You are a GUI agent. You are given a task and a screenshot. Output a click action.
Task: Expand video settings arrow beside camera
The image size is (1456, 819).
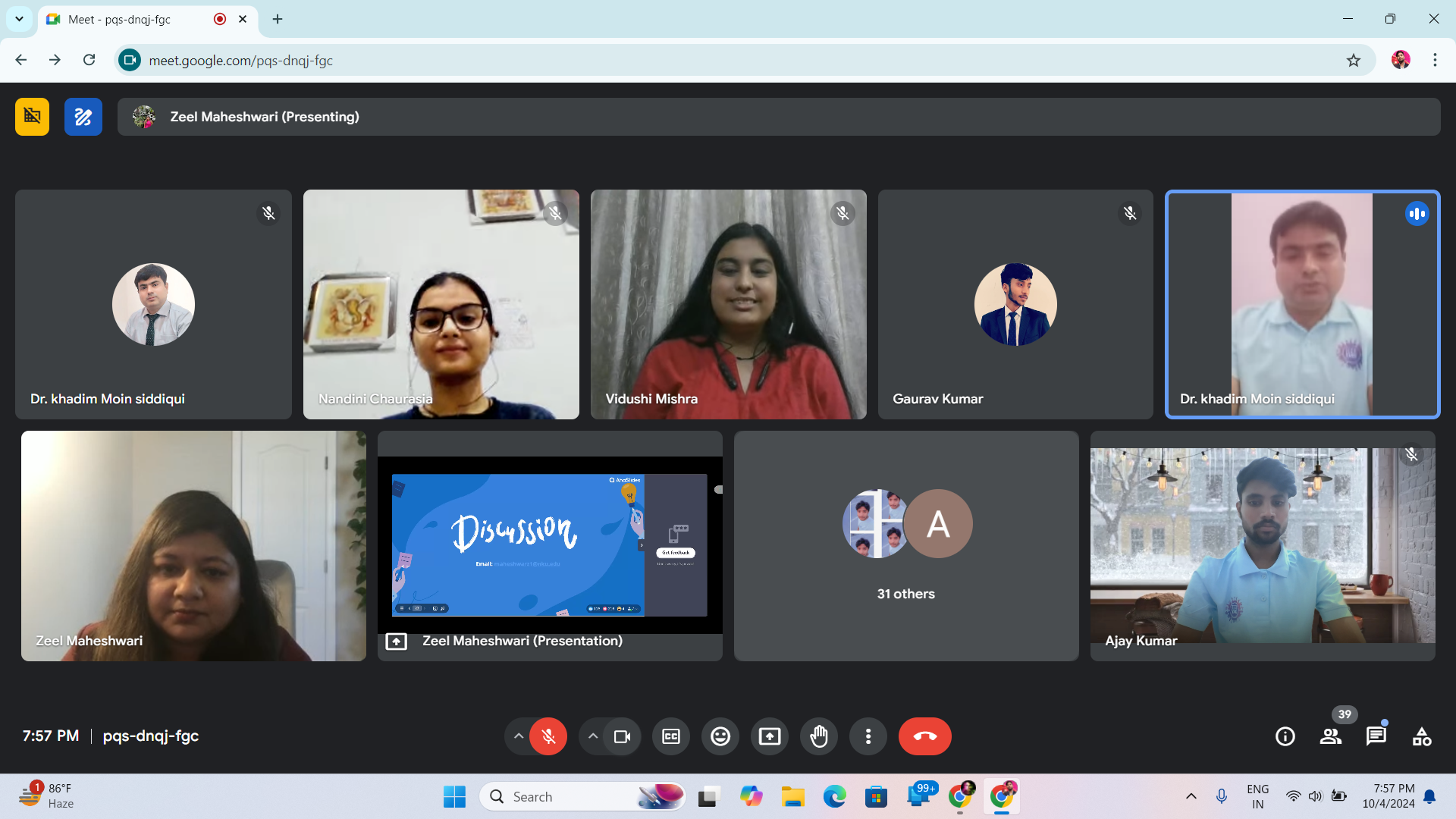tap(592, 736)
